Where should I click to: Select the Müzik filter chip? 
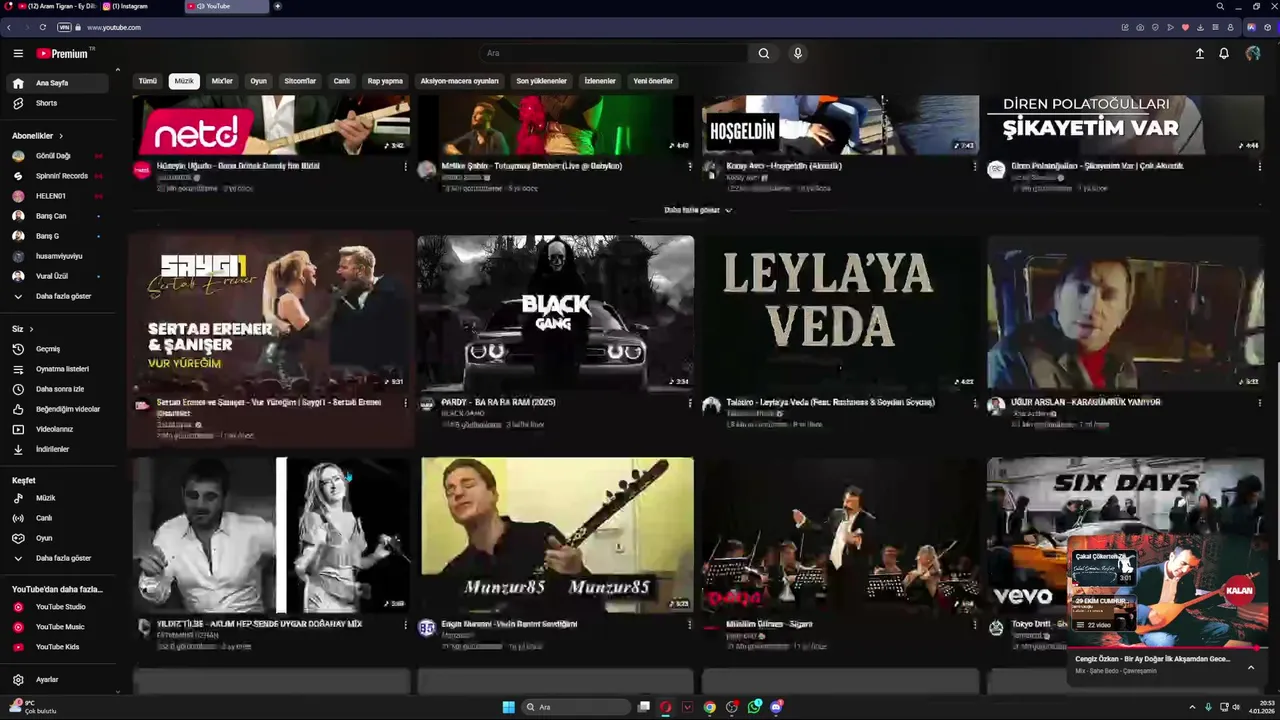[x=184, y=81]
